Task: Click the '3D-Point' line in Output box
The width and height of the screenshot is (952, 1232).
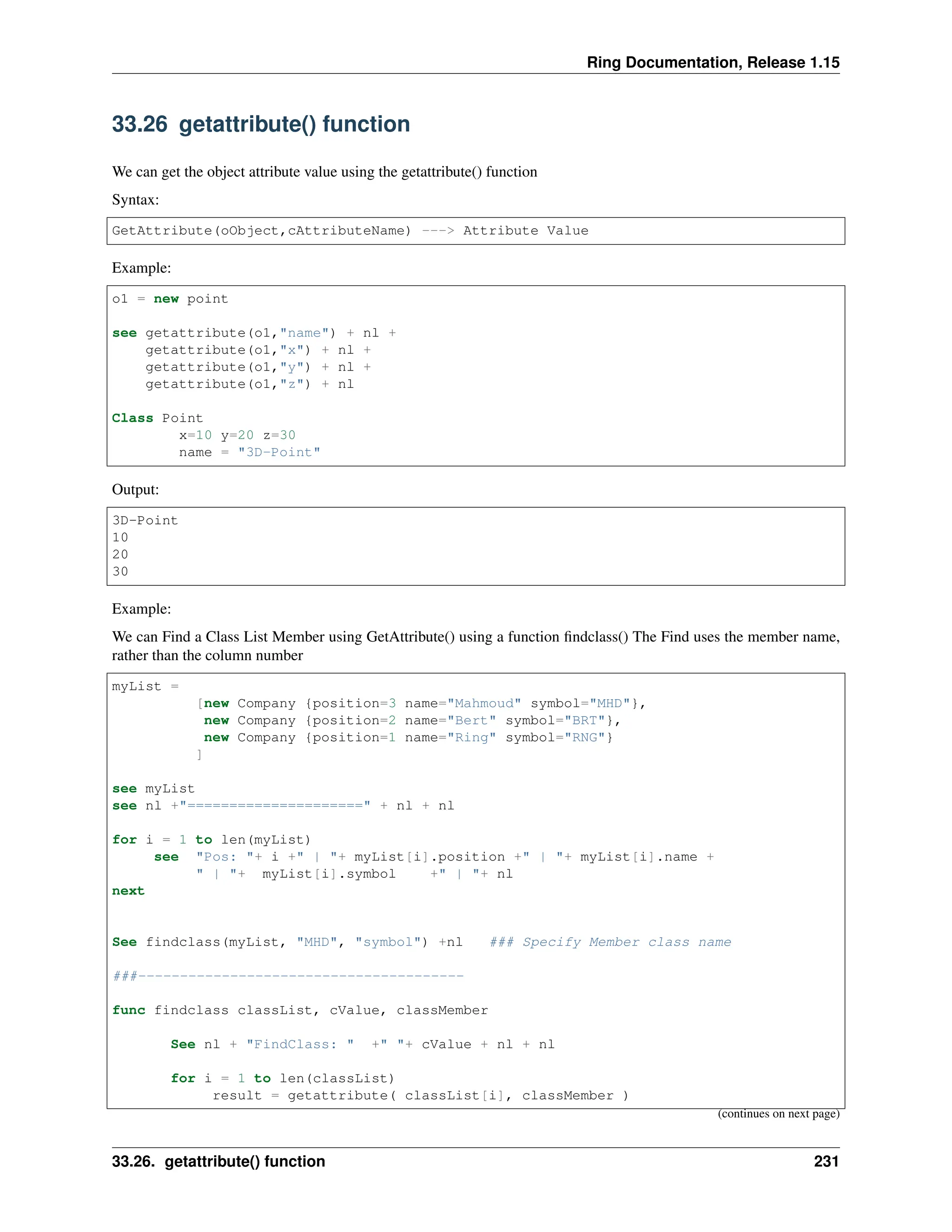Action: click(x=145, y=520)
